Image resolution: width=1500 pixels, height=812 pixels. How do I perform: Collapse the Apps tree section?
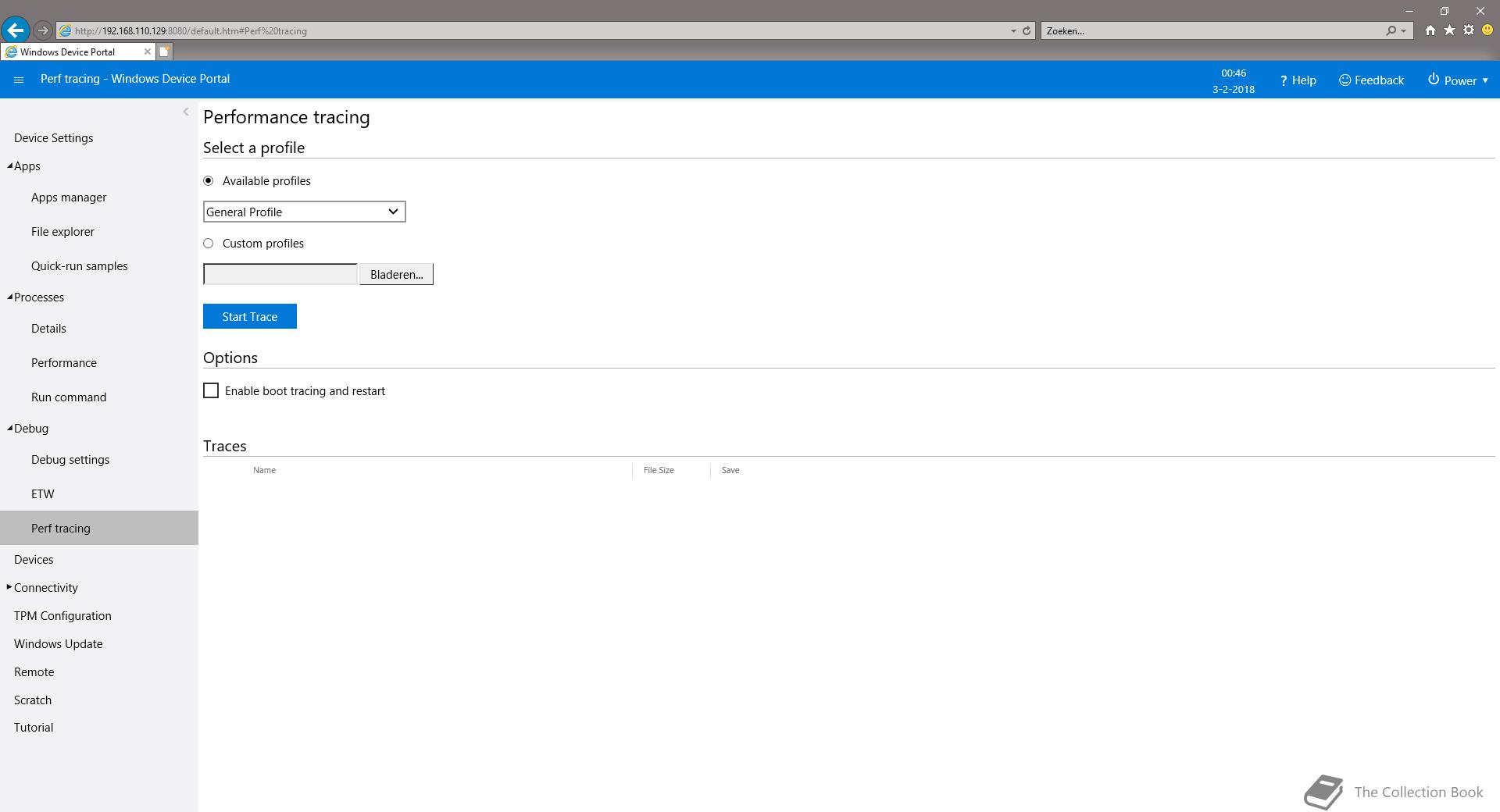[10, 166]
